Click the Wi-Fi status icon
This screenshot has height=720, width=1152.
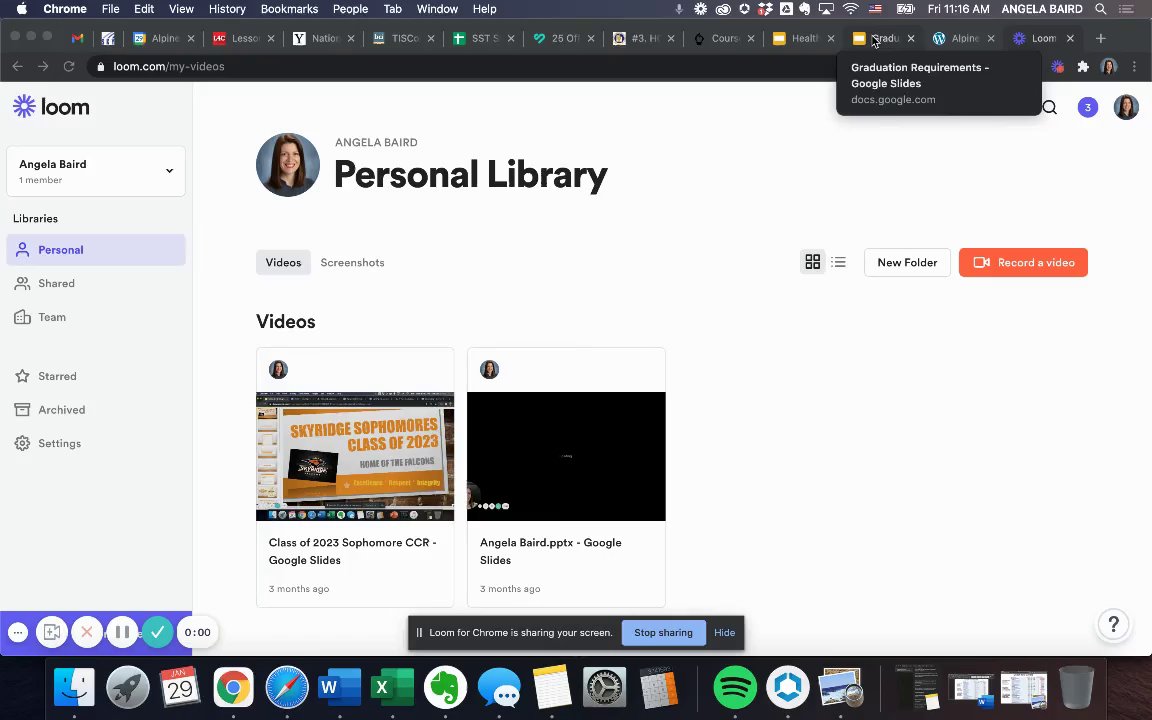851,9
